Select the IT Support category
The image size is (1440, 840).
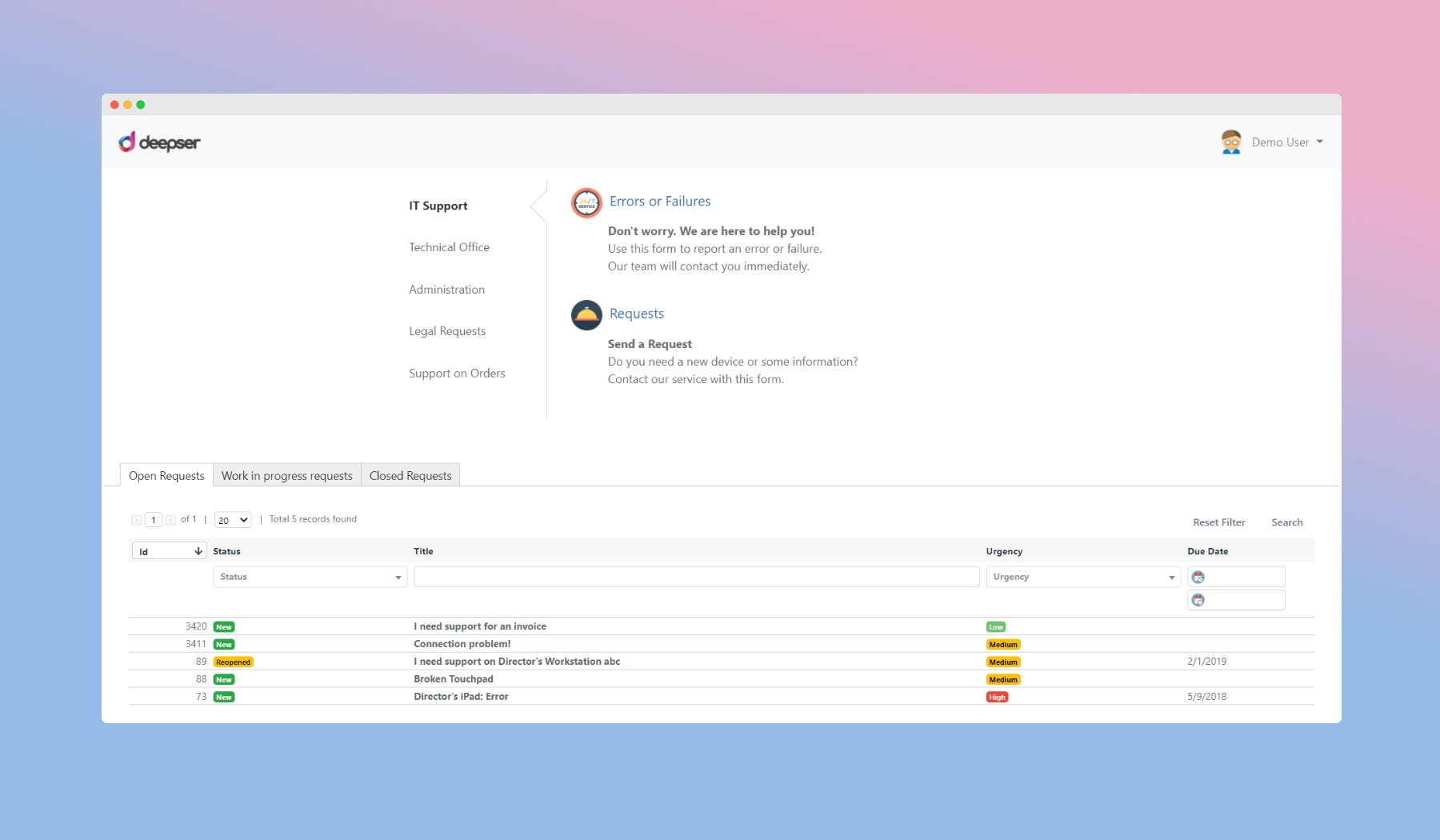click(x=438, y=206)
